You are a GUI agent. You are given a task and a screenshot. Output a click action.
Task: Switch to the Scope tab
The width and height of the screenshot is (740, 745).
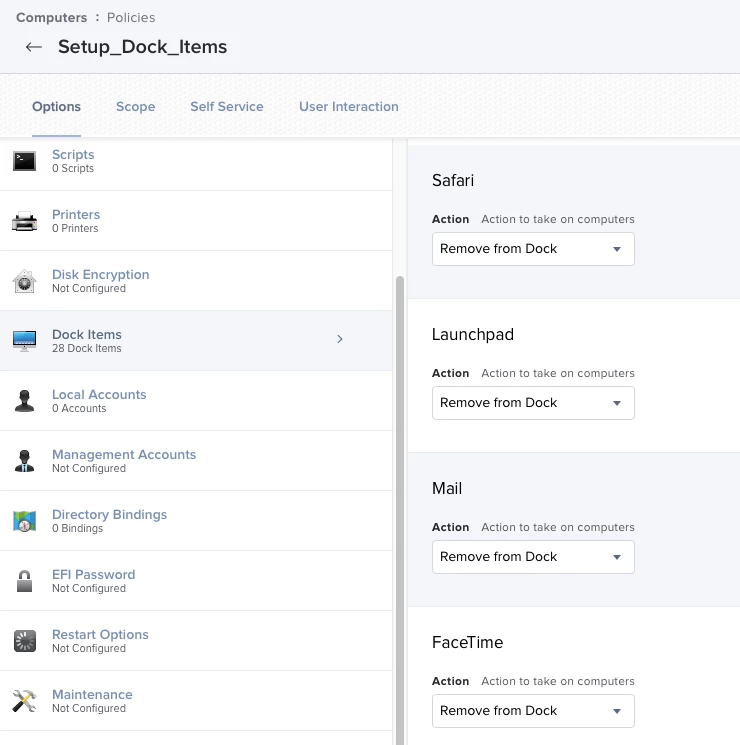[135, 106]
